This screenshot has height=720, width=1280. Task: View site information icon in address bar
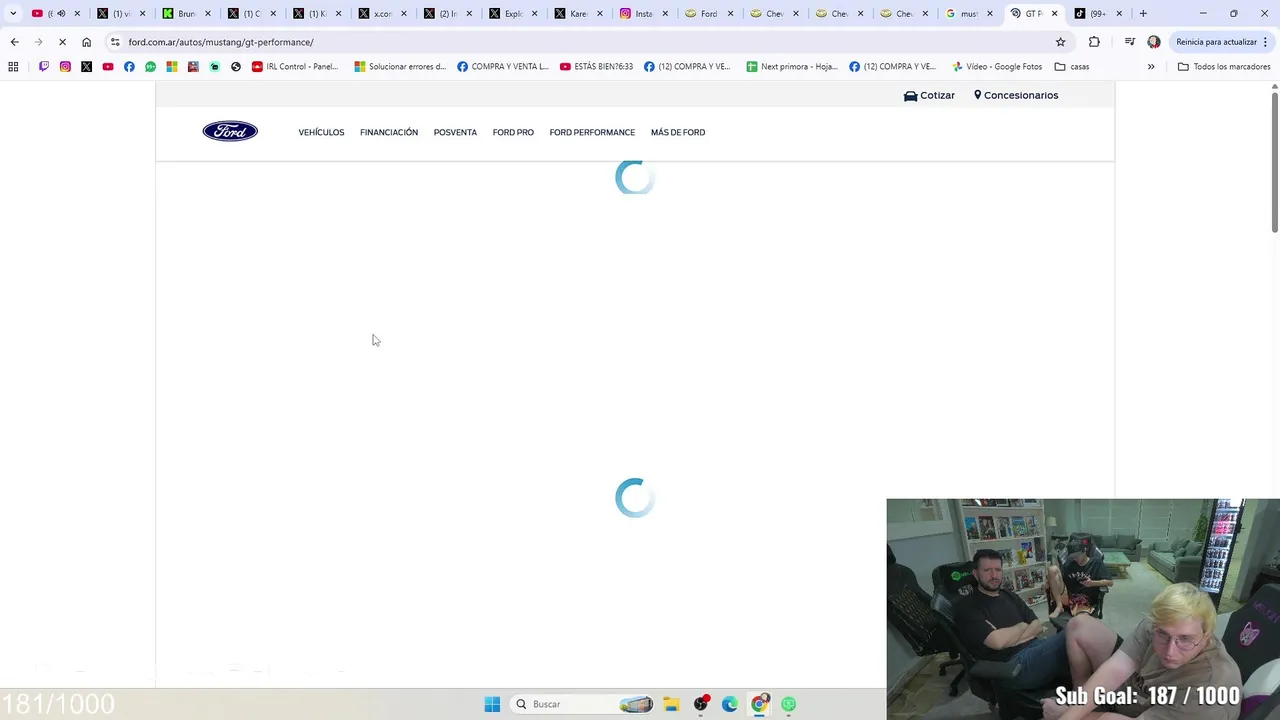point(115,42)
